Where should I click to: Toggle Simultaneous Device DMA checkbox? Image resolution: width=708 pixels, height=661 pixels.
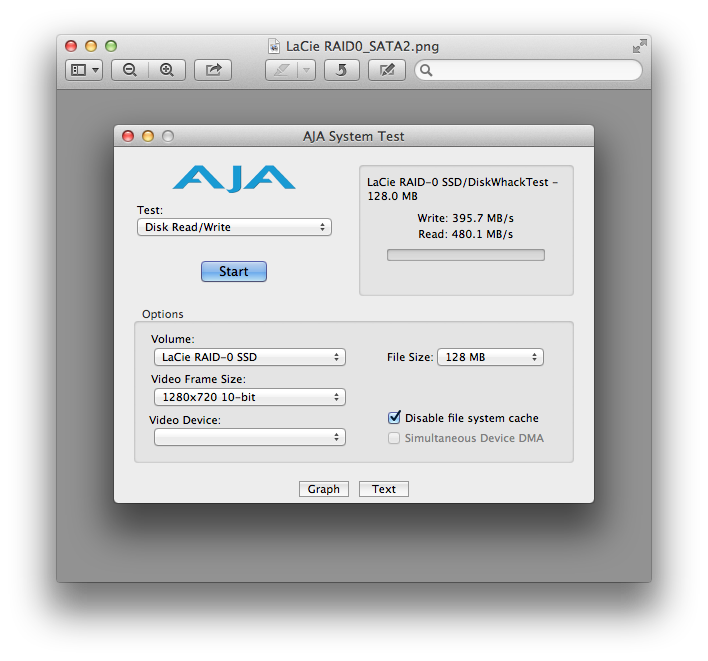[394, 438]
